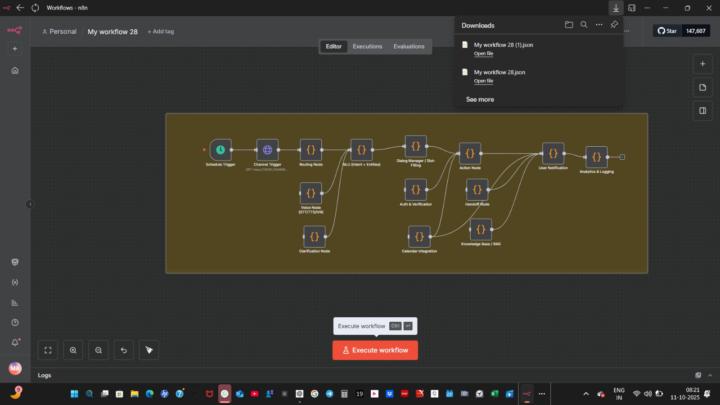Click Add tag next to workflow name
Screen dimensions: 720x405
160,31
